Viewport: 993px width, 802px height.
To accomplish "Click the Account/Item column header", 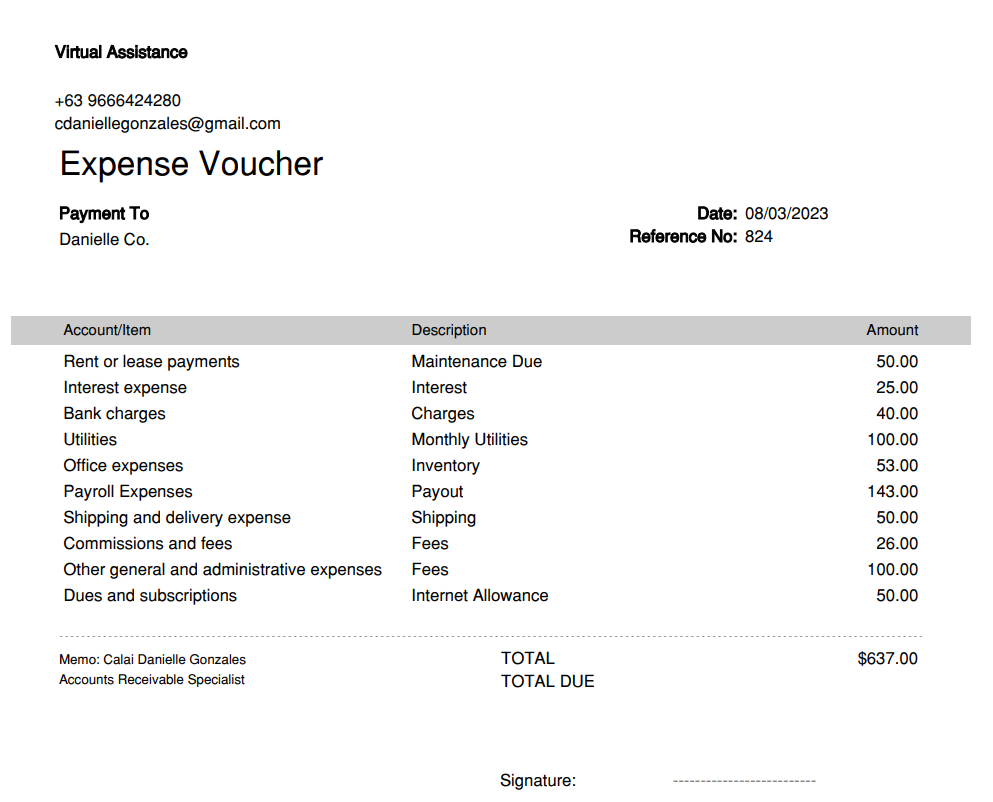I will tap(107, 330).
